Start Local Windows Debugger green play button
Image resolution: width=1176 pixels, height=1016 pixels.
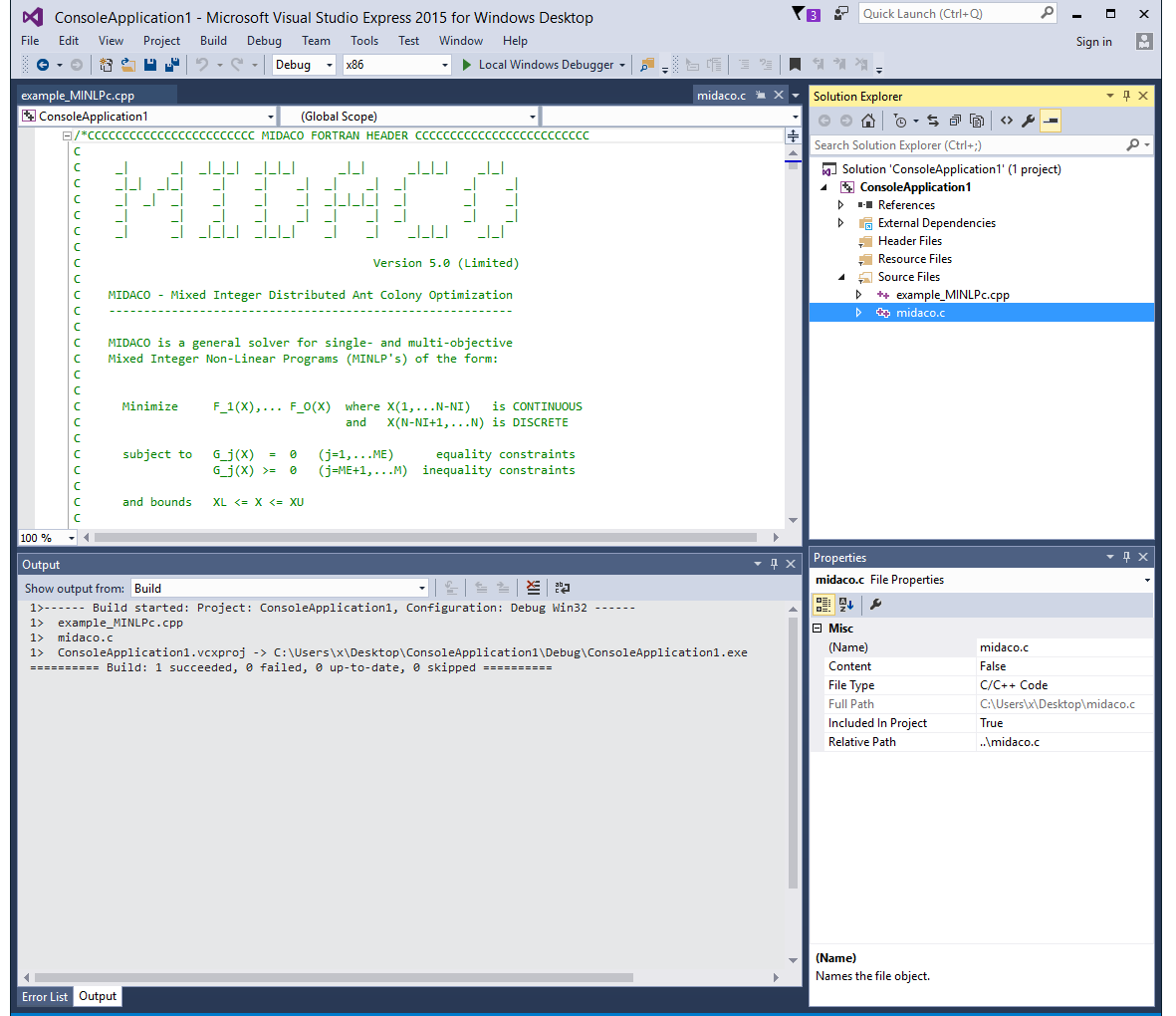pyautogui.click(x=466, y=65)
